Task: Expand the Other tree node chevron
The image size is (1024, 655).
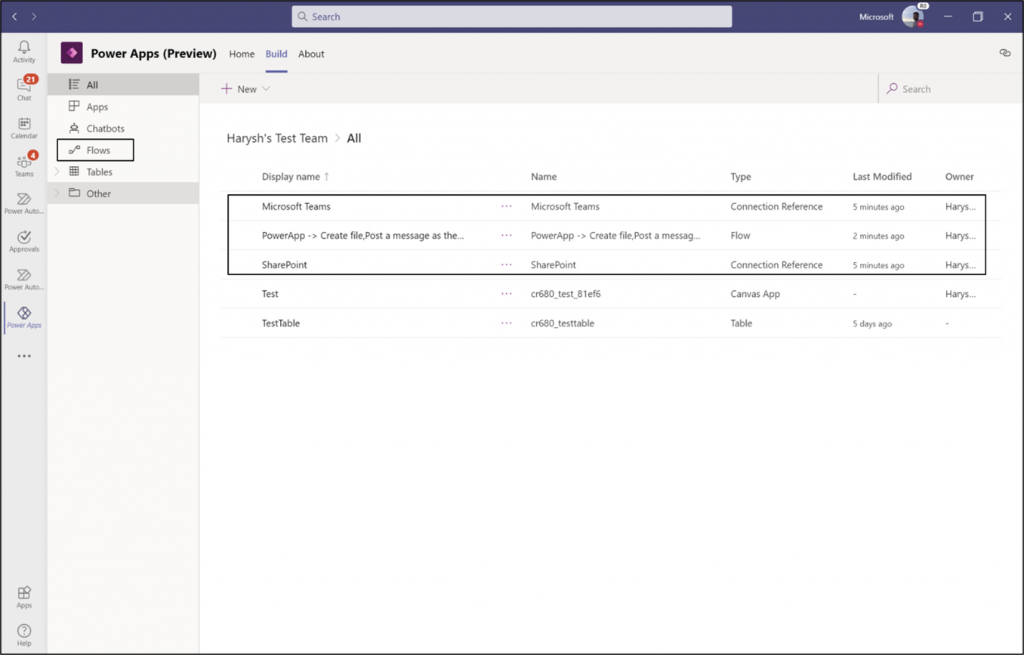Action: click(x=57, y=193)
